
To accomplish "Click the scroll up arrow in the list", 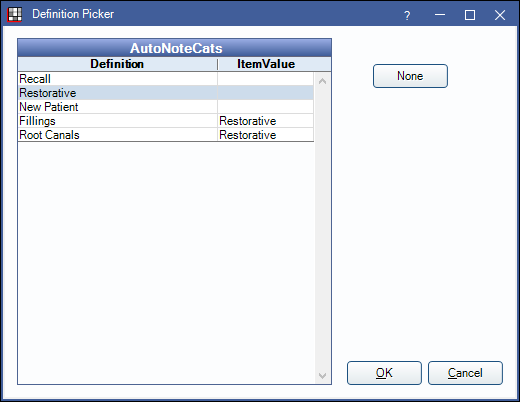I will 322,81.
